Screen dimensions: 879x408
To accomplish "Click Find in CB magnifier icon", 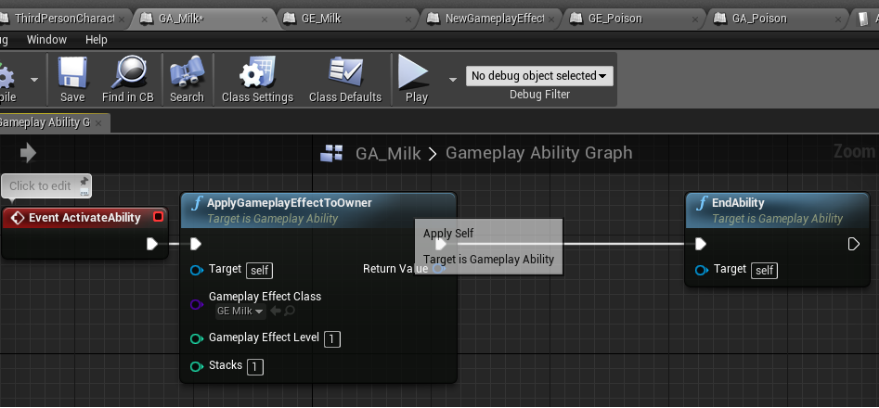I will [x=128, y=73].
